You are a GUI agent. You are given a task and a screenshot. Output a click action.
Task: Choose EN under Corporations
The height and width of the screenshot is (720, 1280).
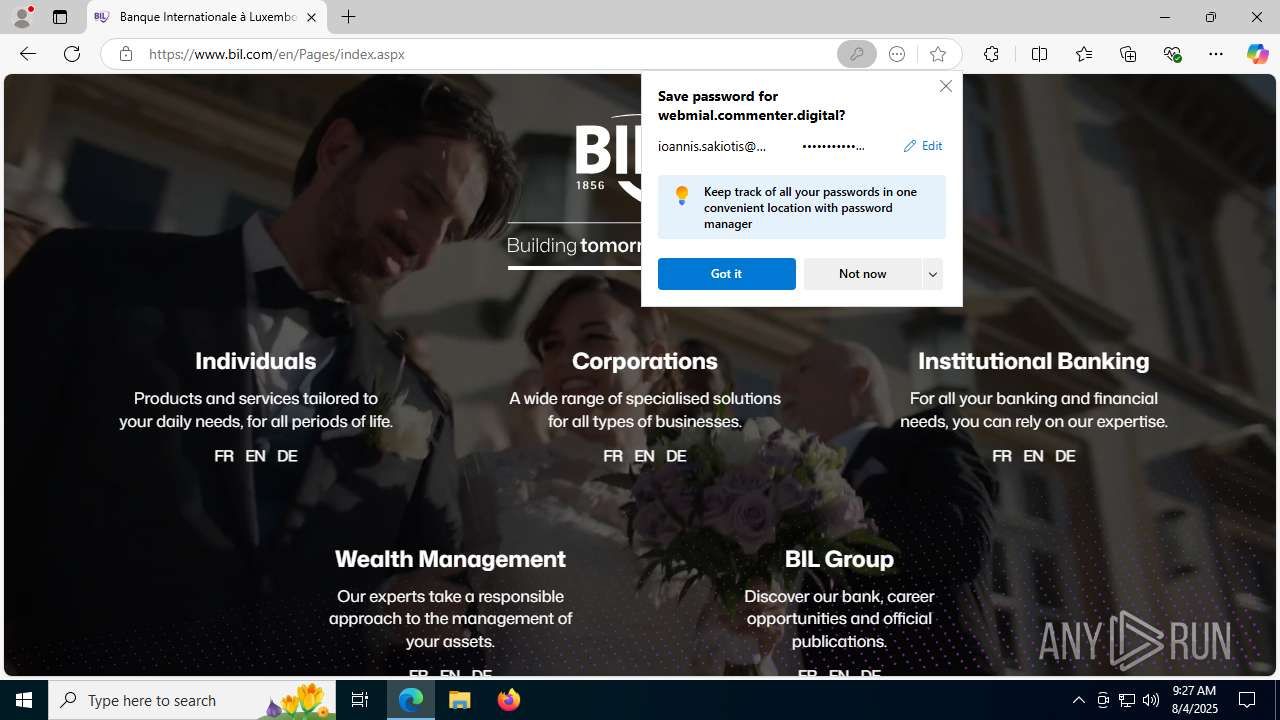644,456
